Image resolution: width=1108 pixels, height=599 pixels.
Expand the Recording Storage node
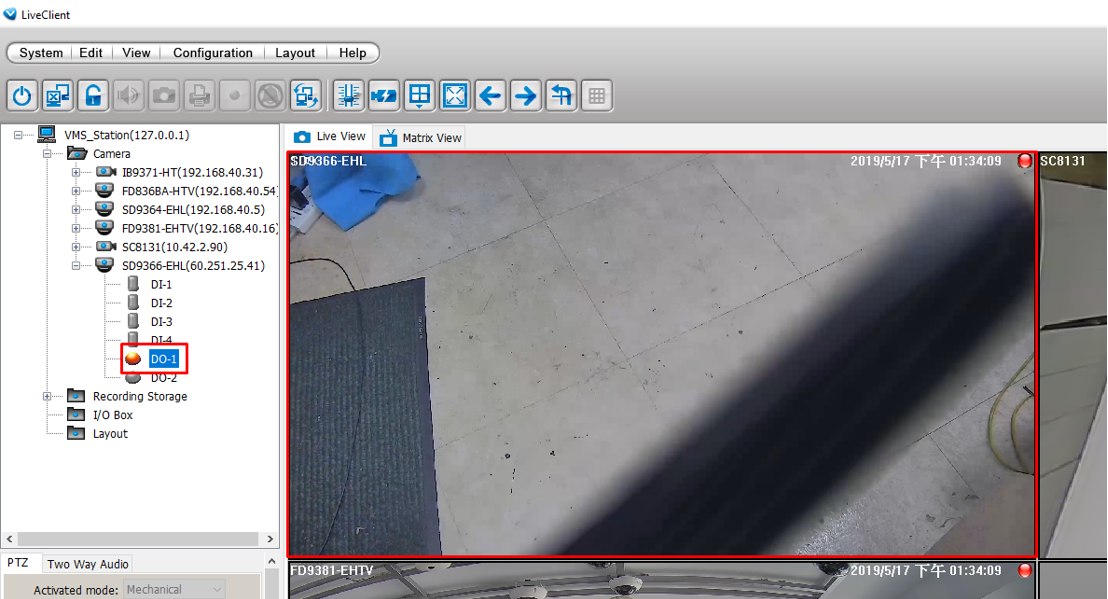coord(47,397)
